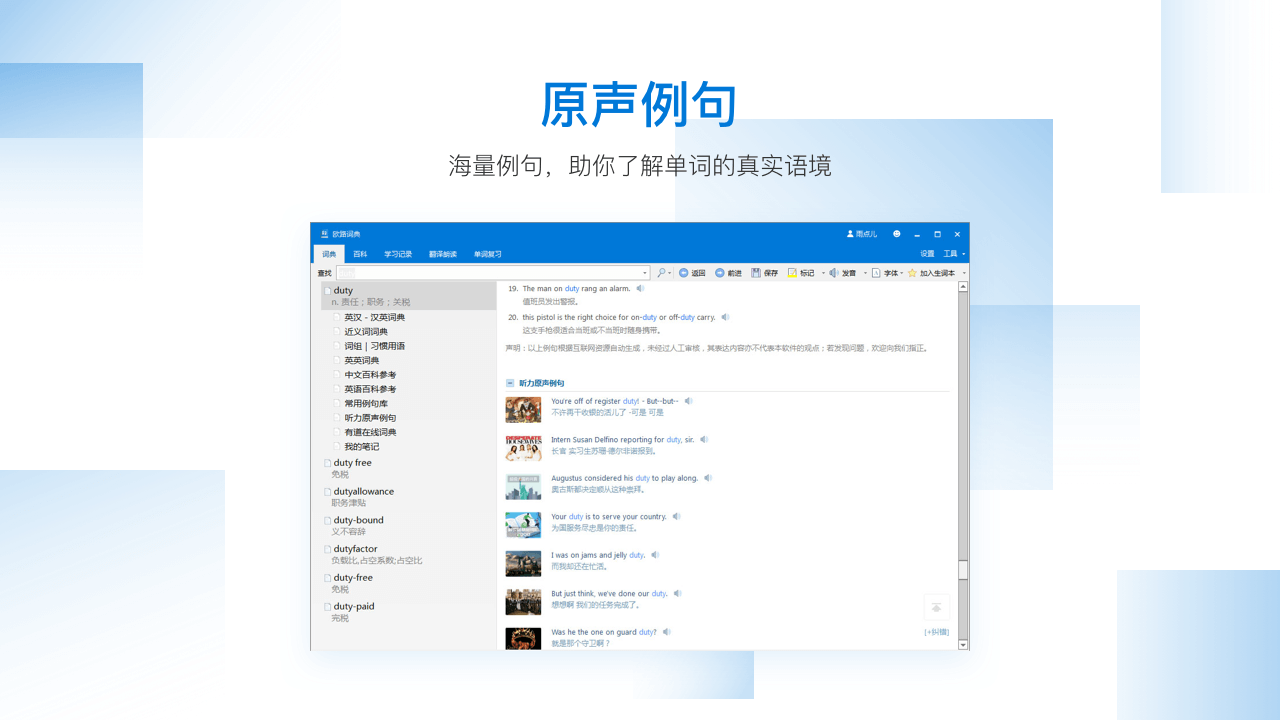
Task: Select the duty-free entry in sidebar
Action: 352,577
